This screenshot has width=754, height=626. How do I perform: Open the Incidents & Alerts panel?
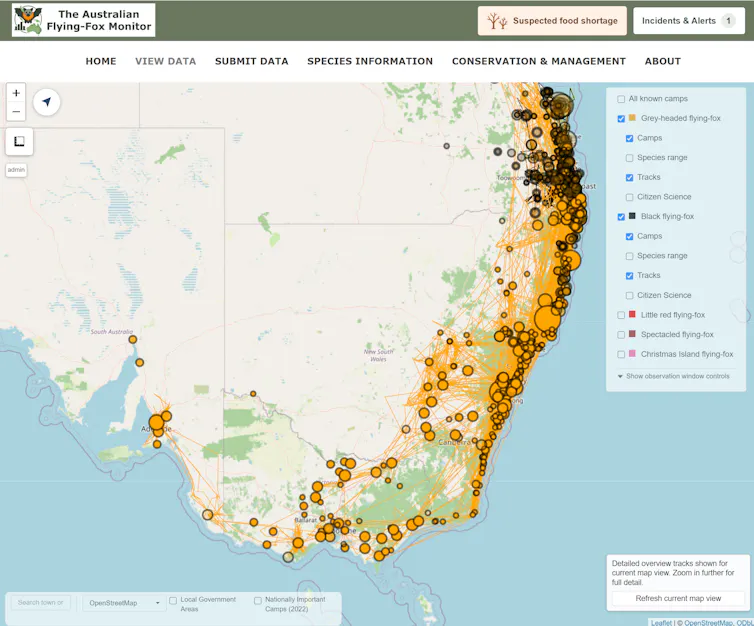click(x=689, y=21)
